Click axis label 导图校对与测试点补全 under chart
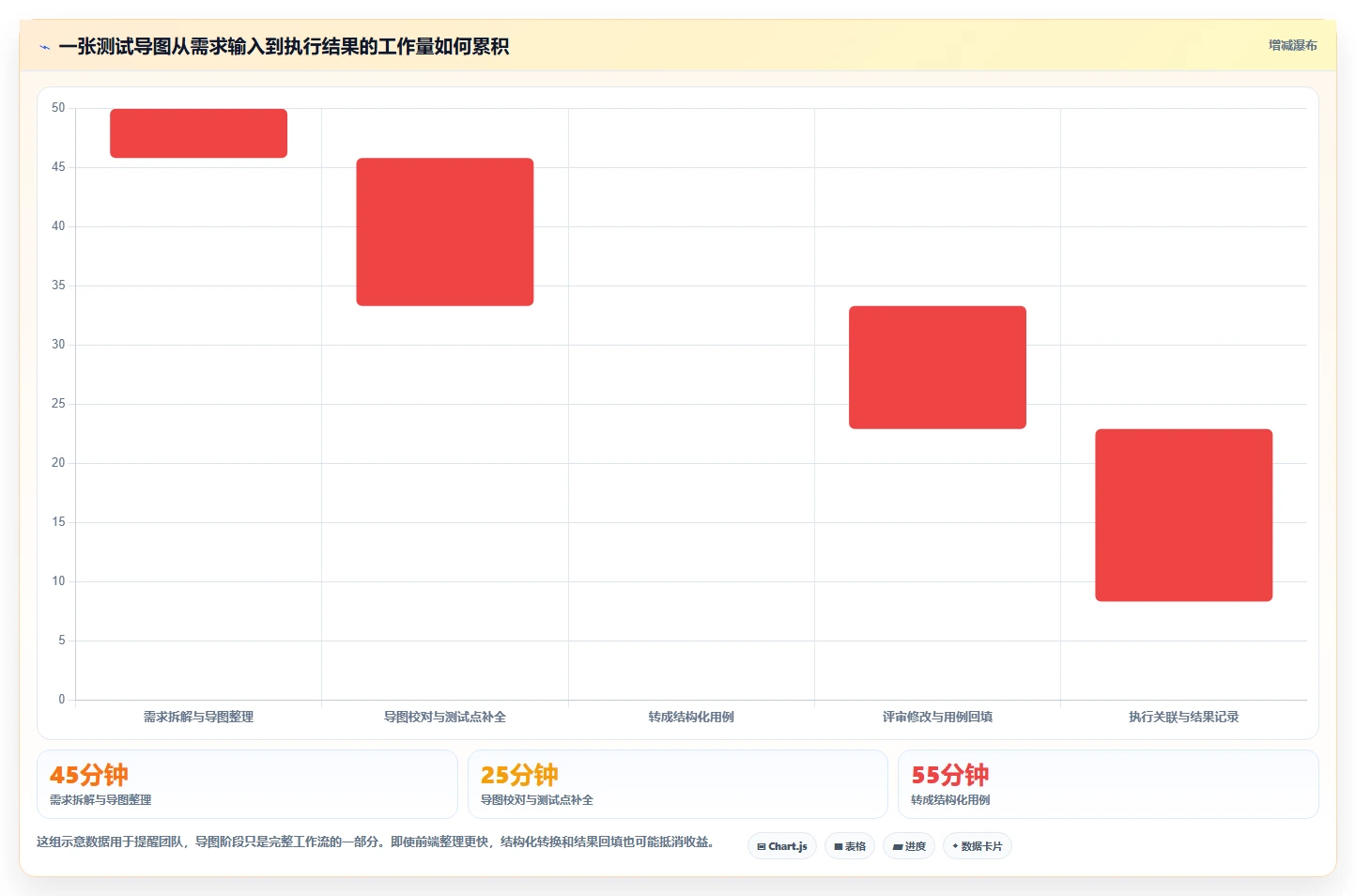1356x896 pixels. (x=445, y=717)
